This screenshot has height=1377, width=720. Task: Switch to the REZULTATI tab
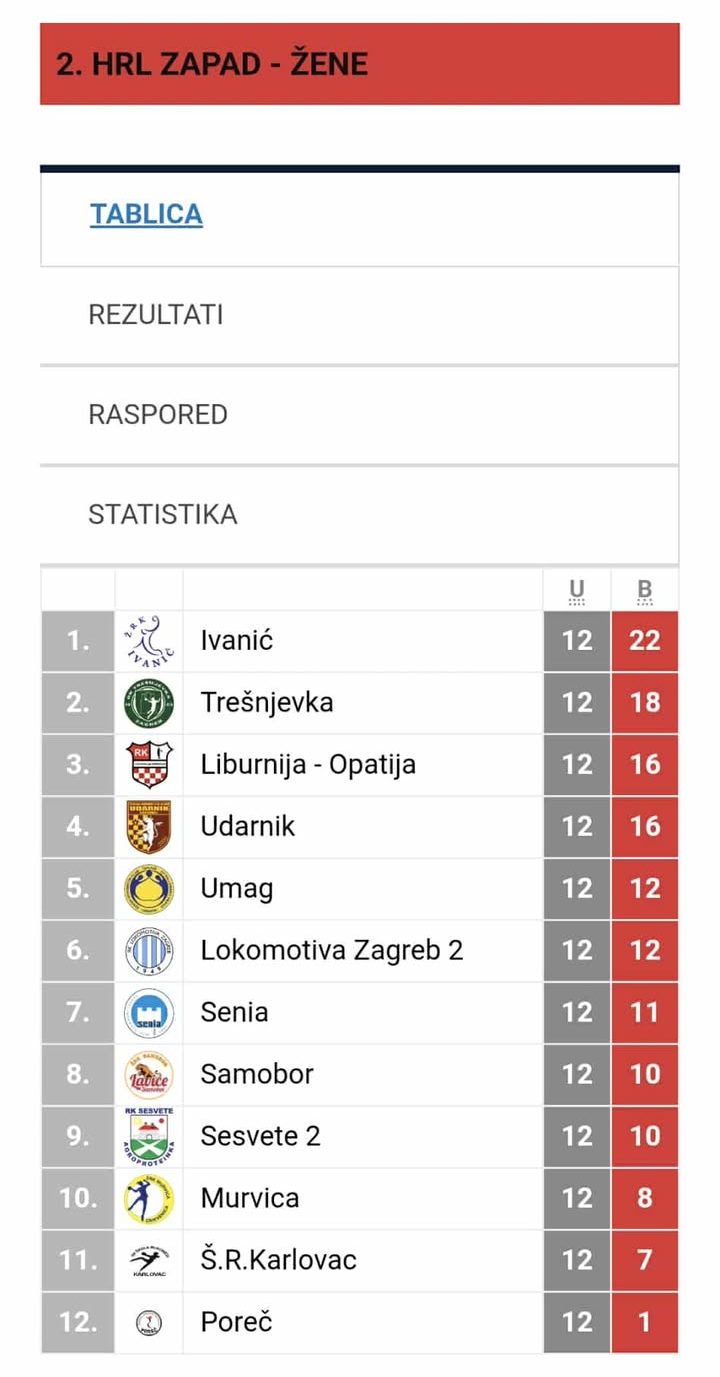coord(156,315)
